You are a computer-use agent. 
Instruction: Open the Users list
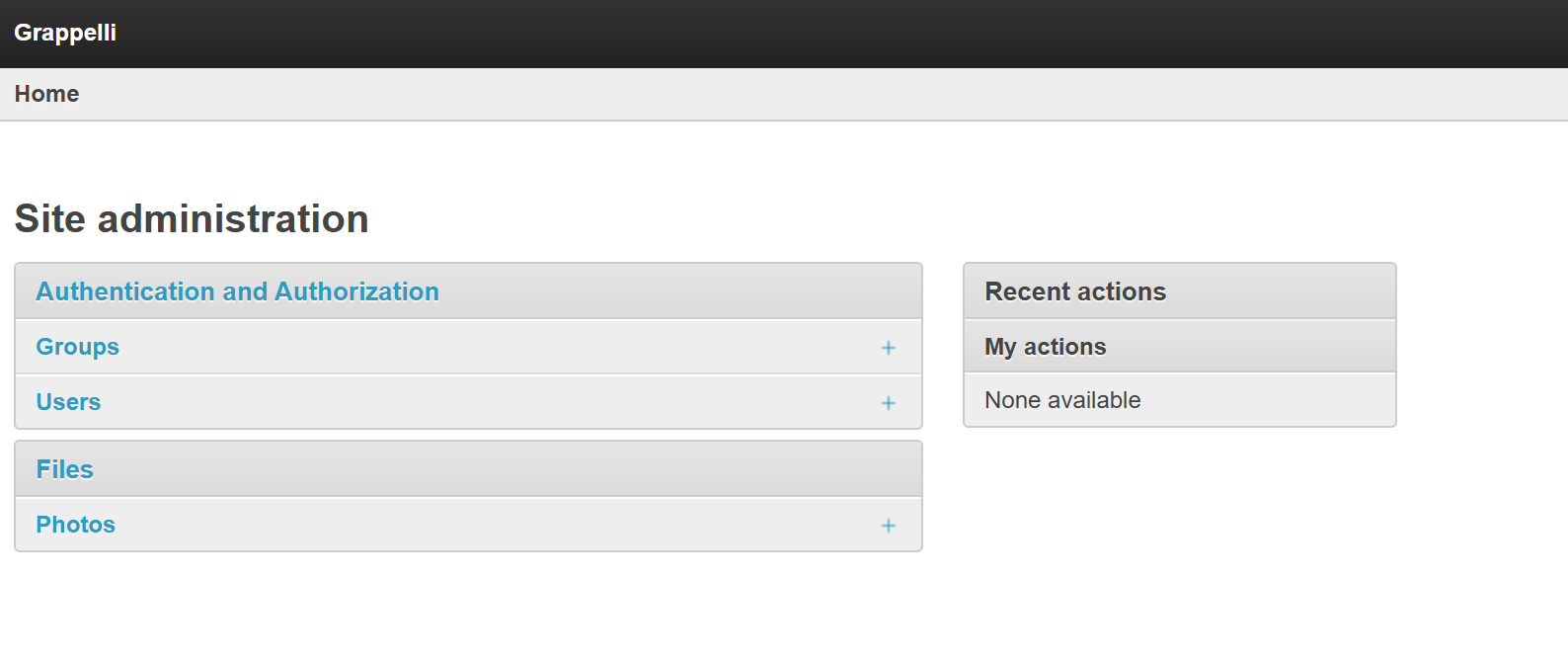tap(68, 402)
